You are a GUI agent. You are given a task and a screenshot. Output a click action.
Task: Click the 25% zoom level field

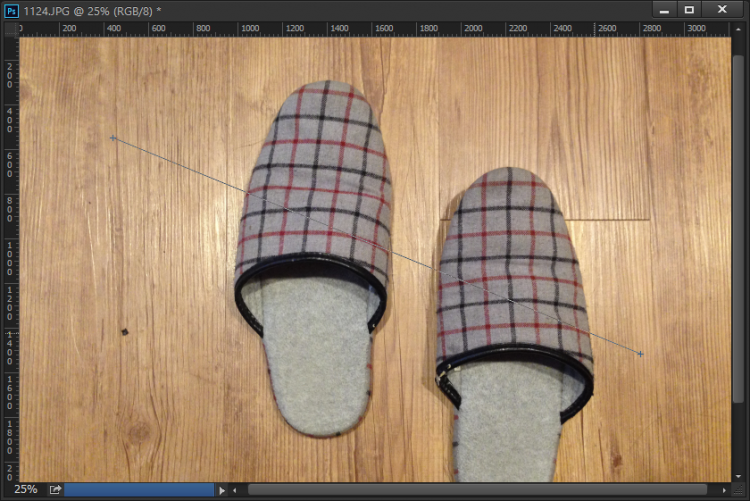point(26,490)
